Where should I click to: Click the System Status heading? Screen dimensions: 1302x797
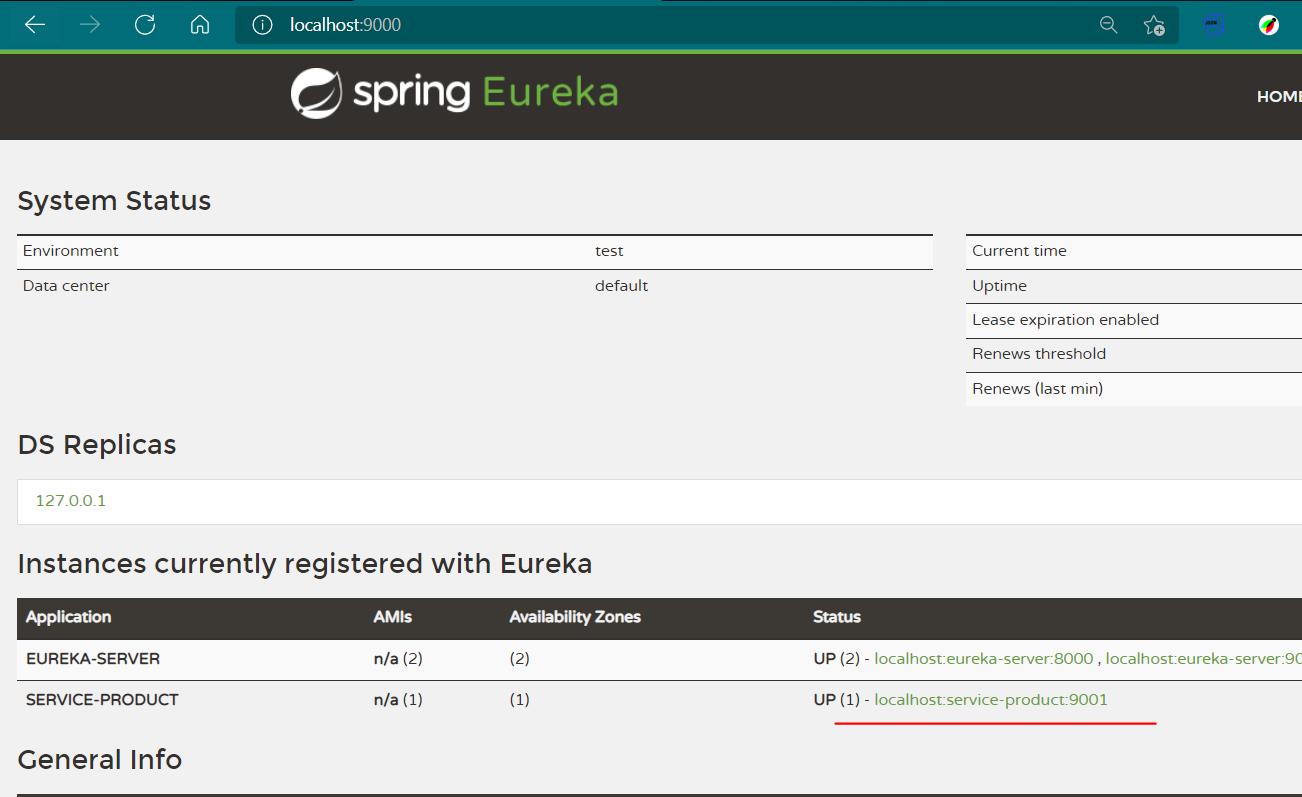(114, 201)
